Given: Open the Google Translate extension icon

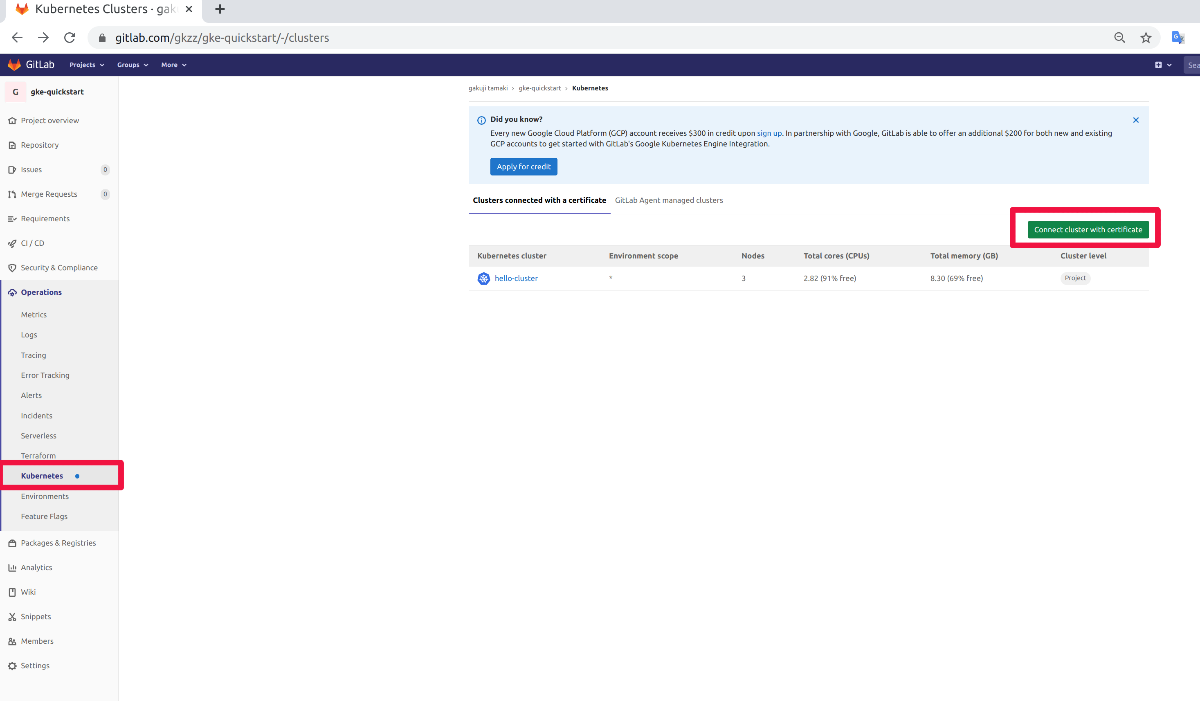Looking at the screenshot, I should [x=1179, y=37].
